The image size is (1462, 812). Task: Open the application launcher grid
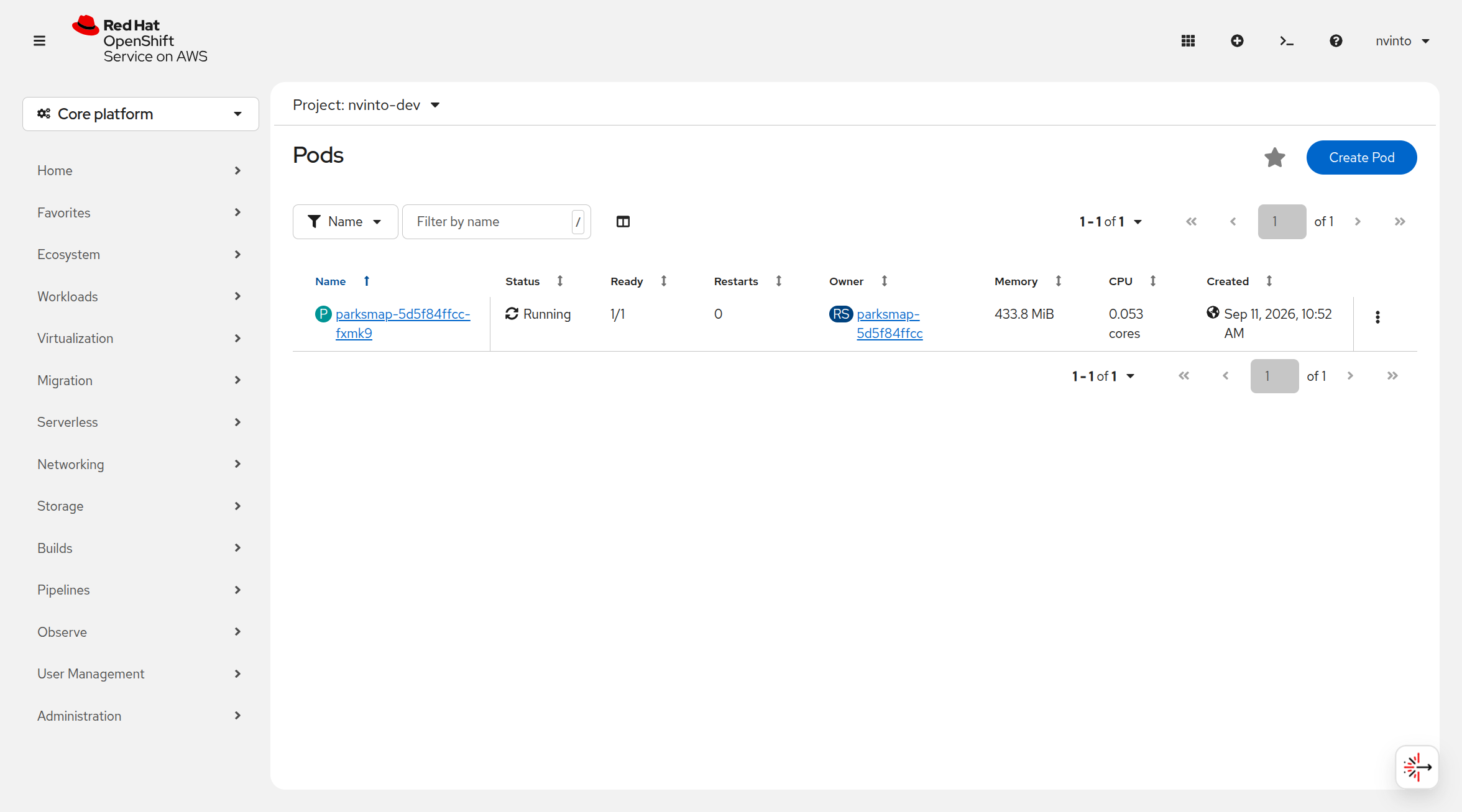click(x=1188, y=41)
